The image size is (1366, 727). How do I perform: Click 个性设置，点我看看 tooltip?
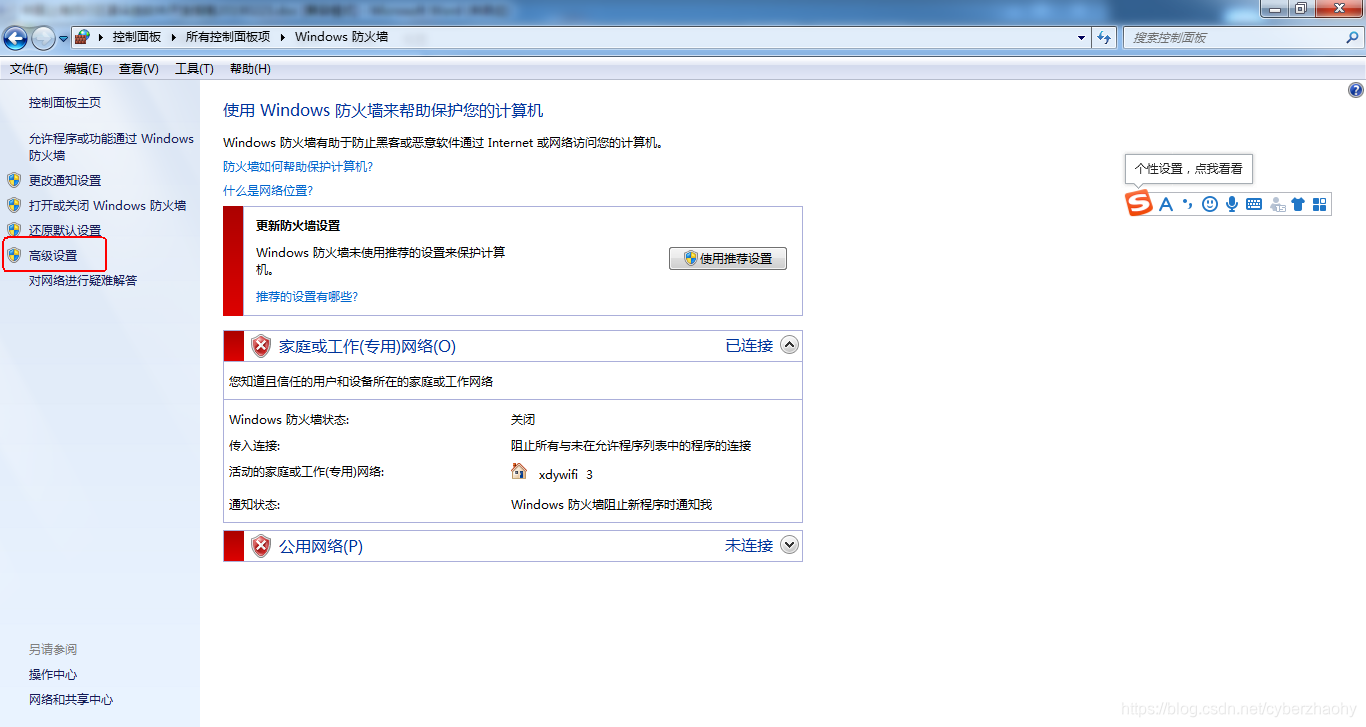point(1189,169)
